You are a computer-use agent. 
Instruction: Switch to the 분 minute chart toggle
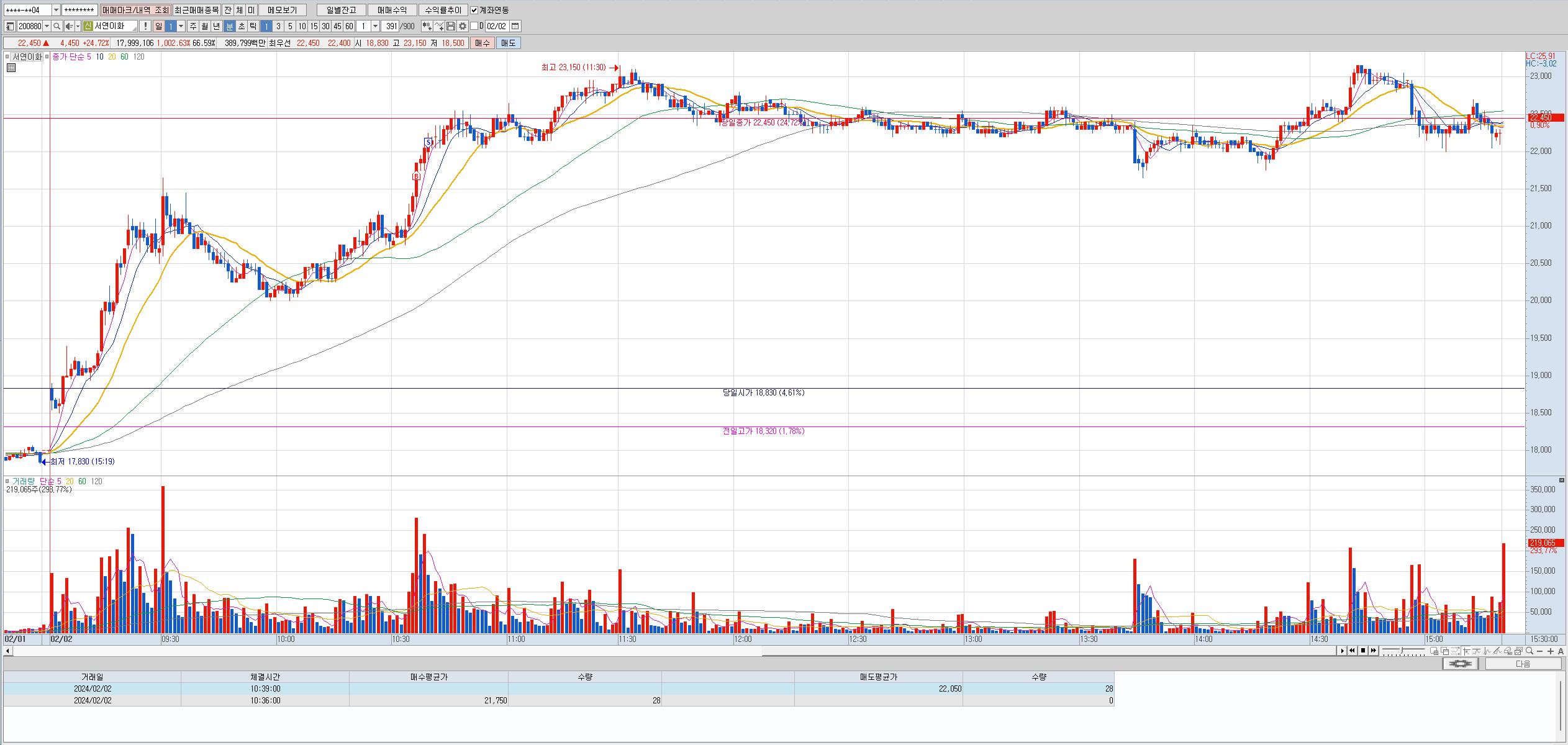229,26
